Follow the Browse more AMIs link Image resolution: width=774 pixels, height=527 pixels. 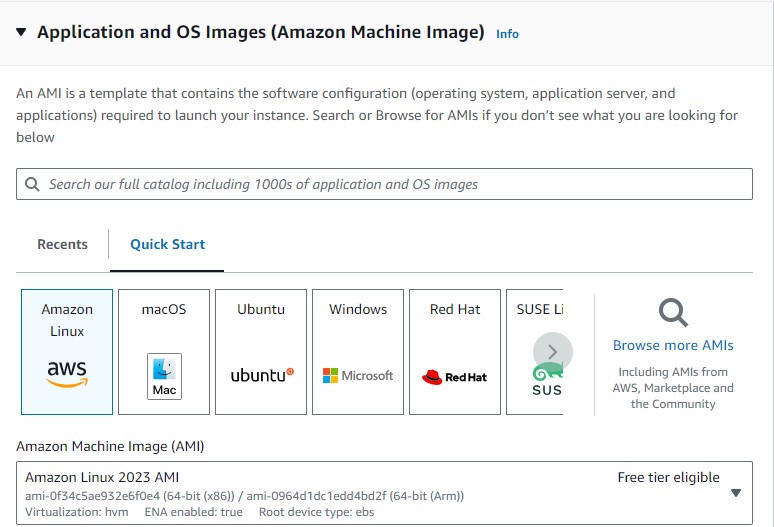click(673, 345)
